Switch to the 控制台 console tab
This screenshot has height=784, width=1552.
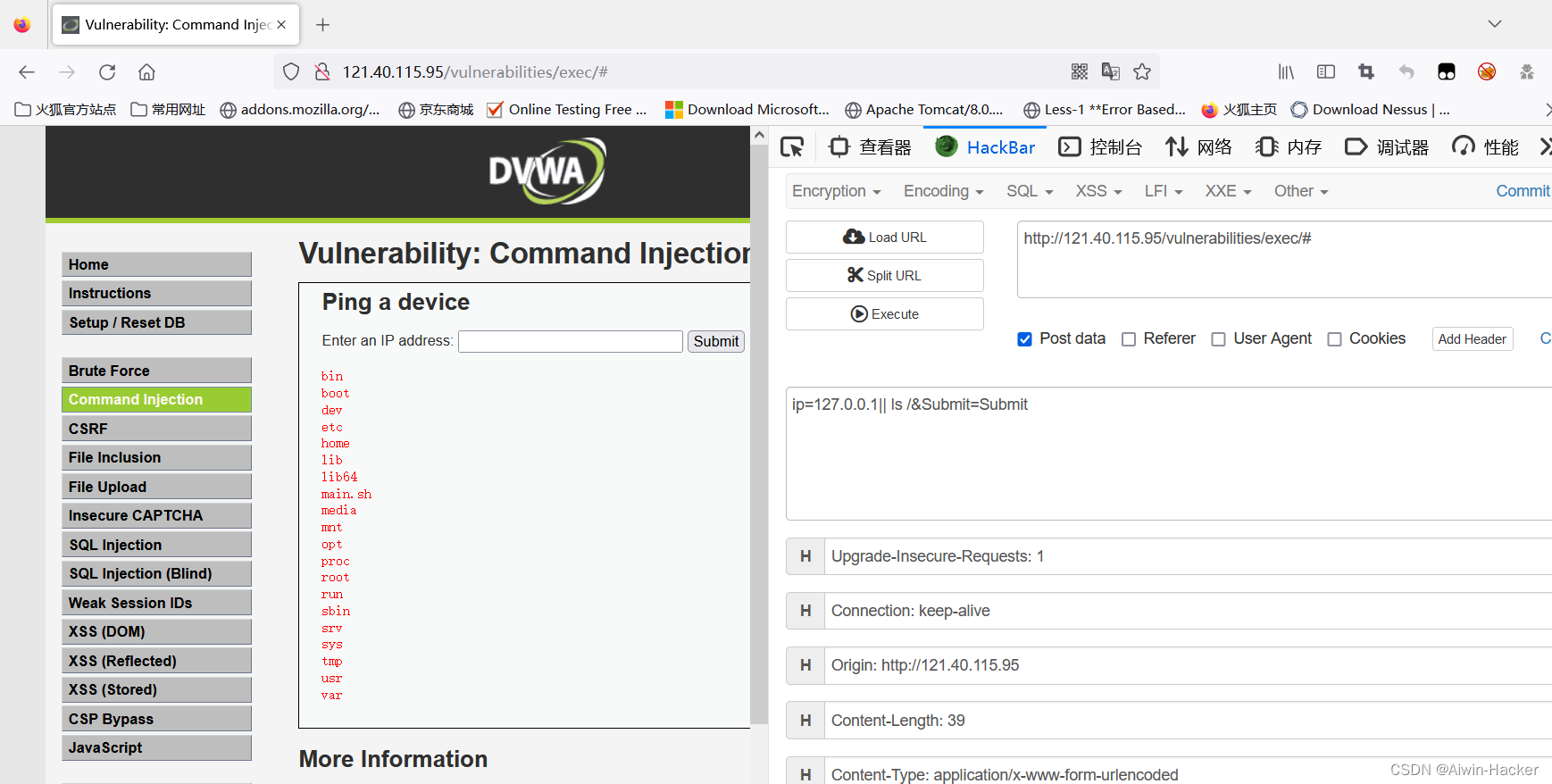coord(1100,147)
